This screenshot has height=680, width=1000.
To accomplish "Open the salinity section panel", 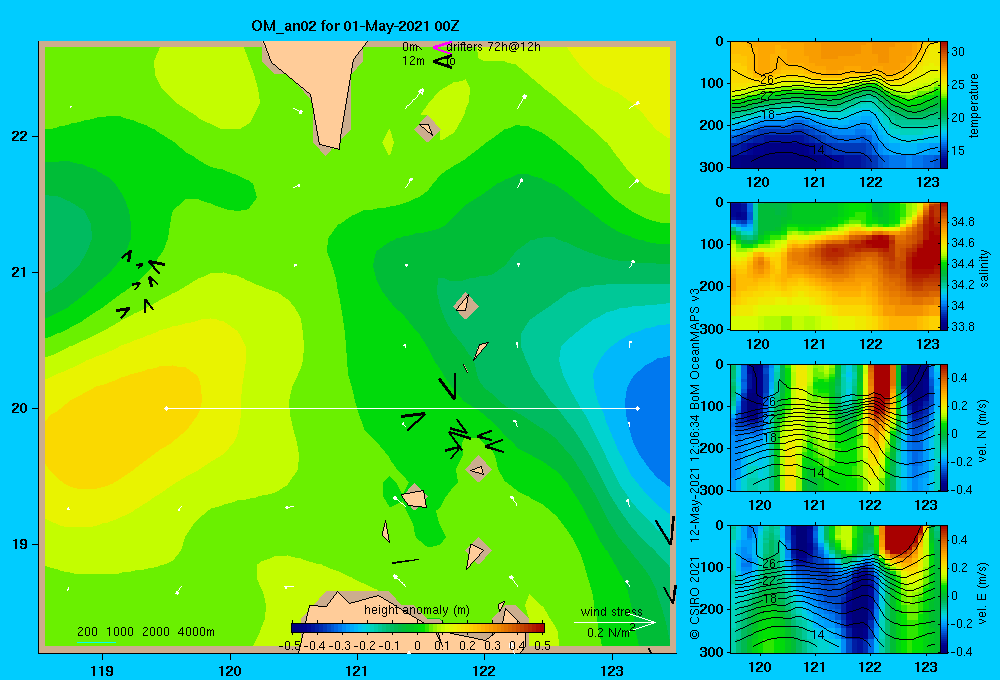I will 834,267.
